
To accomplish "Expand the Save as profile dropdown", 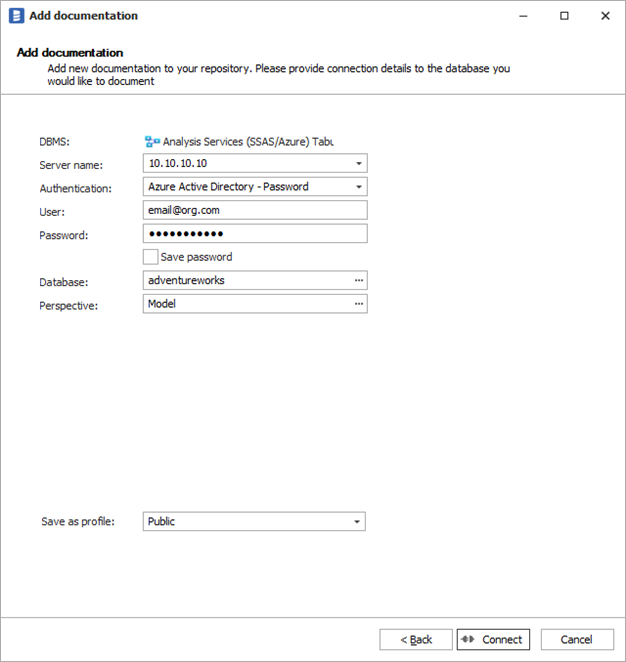I will pos(356,521).
